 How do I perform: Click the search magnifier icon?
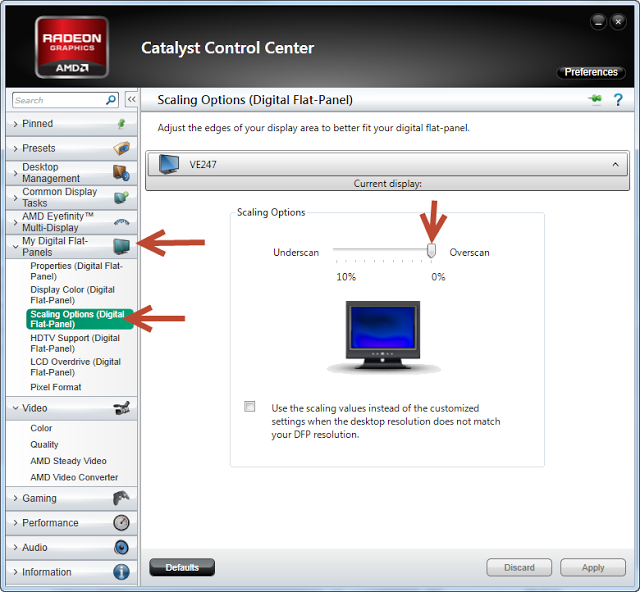click(111, 100)
